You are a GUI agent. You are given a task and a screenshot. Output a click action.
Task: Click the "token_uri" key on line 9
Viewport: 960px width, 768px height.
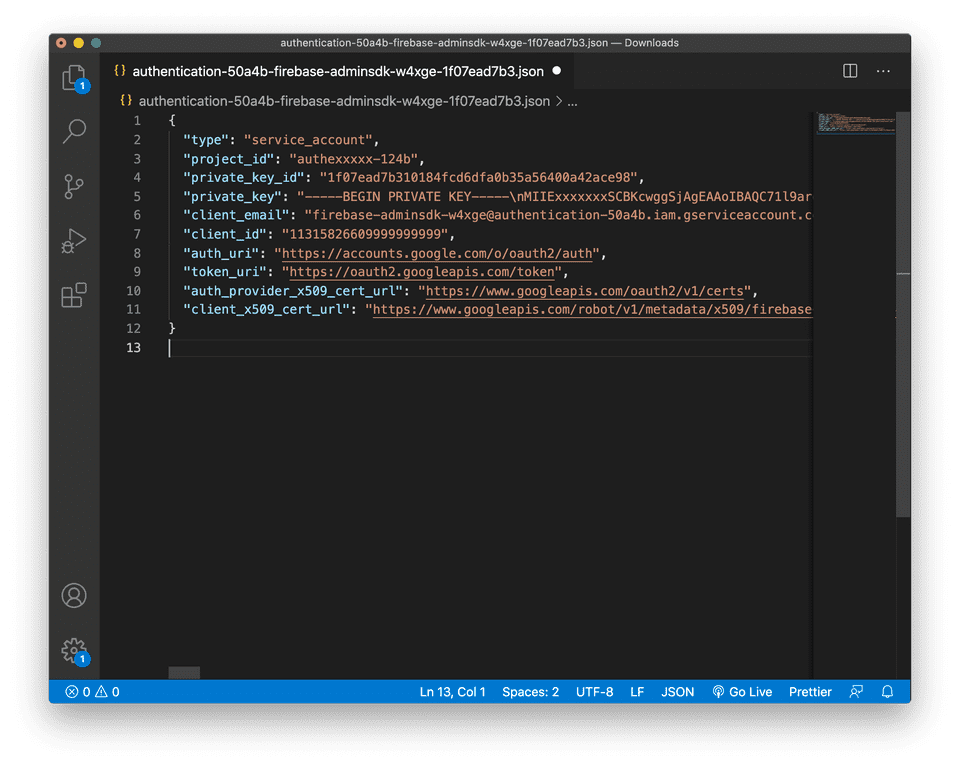(x=225, y=271)
